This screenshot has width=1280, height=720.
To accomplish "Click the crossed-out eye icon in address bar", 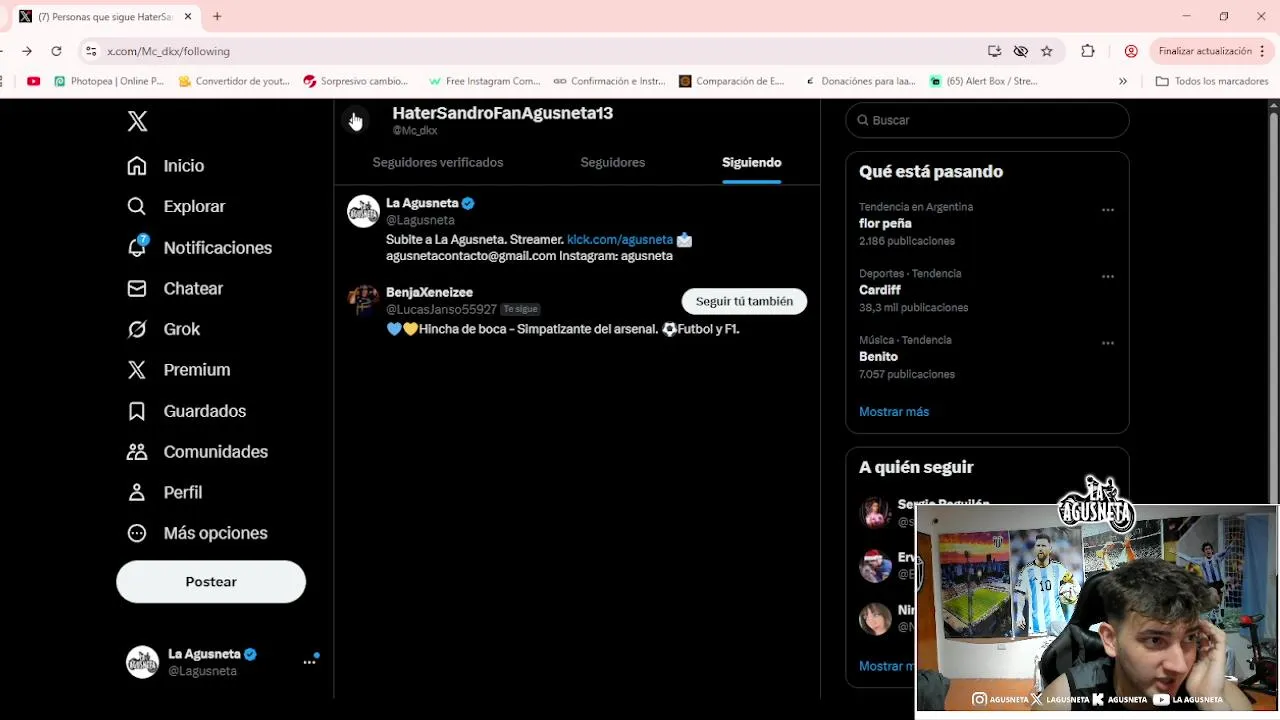I will point(1020,51).
